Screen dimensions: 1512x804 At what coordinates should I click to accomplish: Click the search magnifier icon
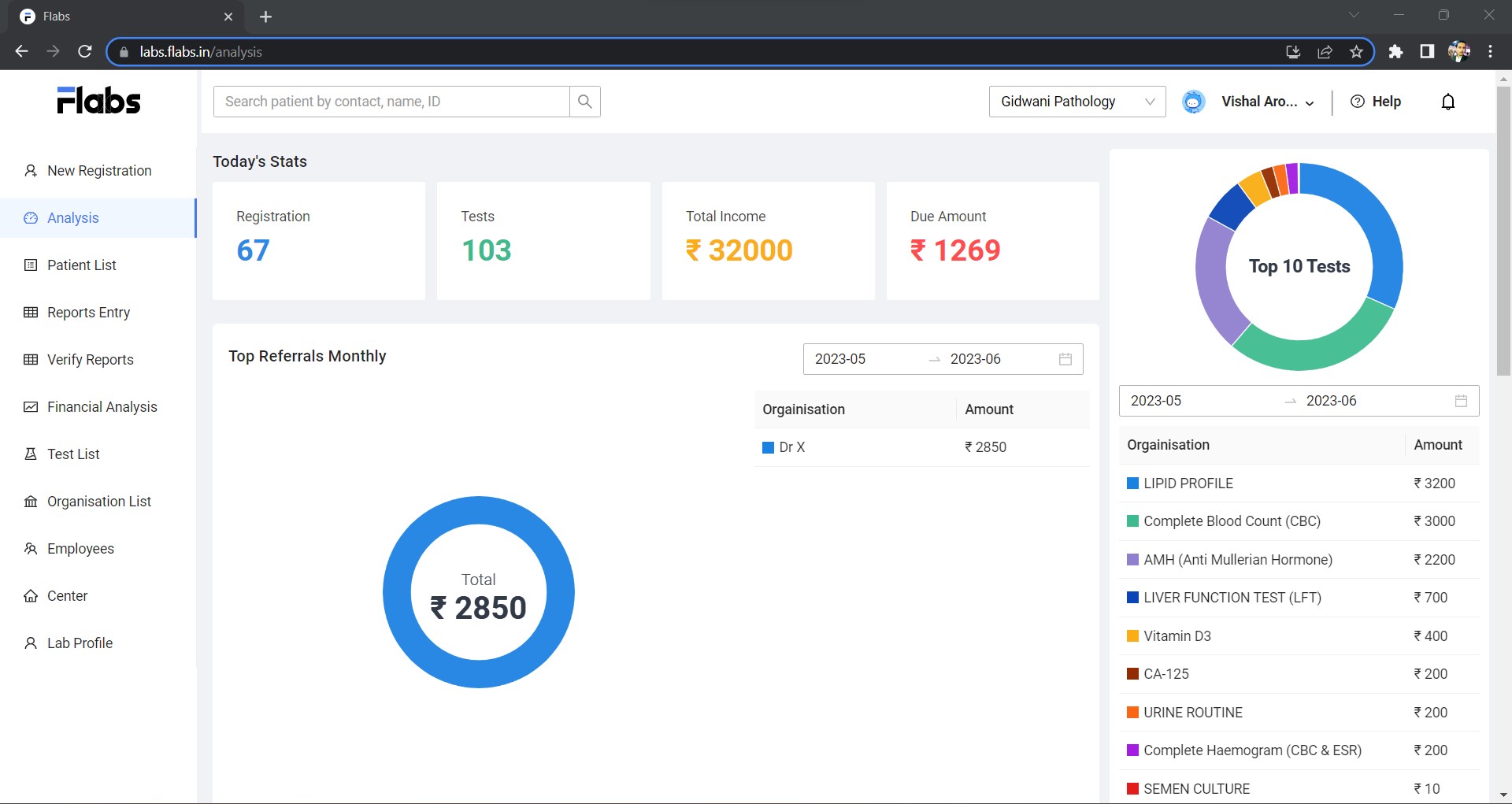click(584, 102)
